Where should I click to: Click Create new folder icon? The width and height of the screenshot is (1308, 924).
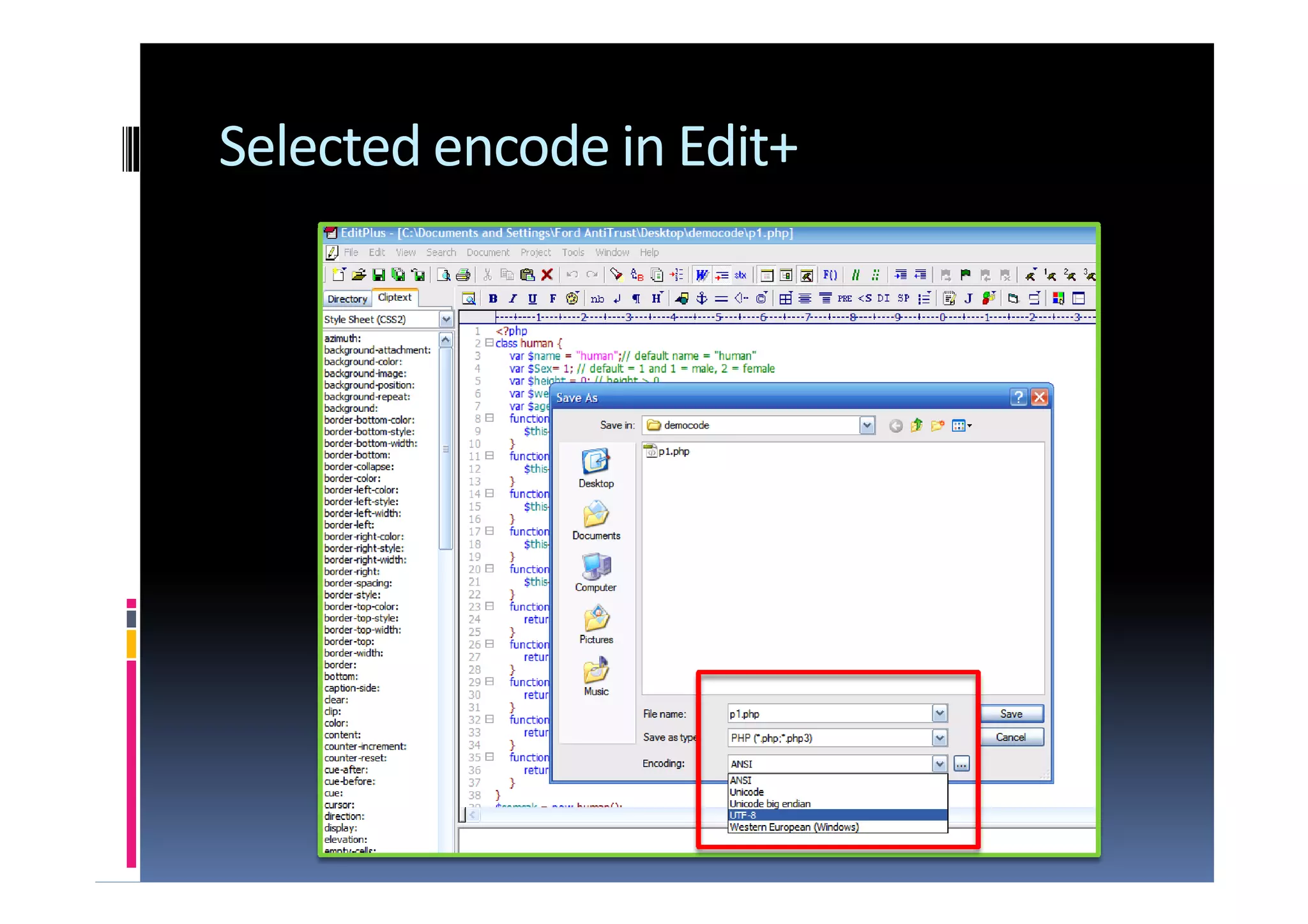pyautogui.click(x=938, y=426)
